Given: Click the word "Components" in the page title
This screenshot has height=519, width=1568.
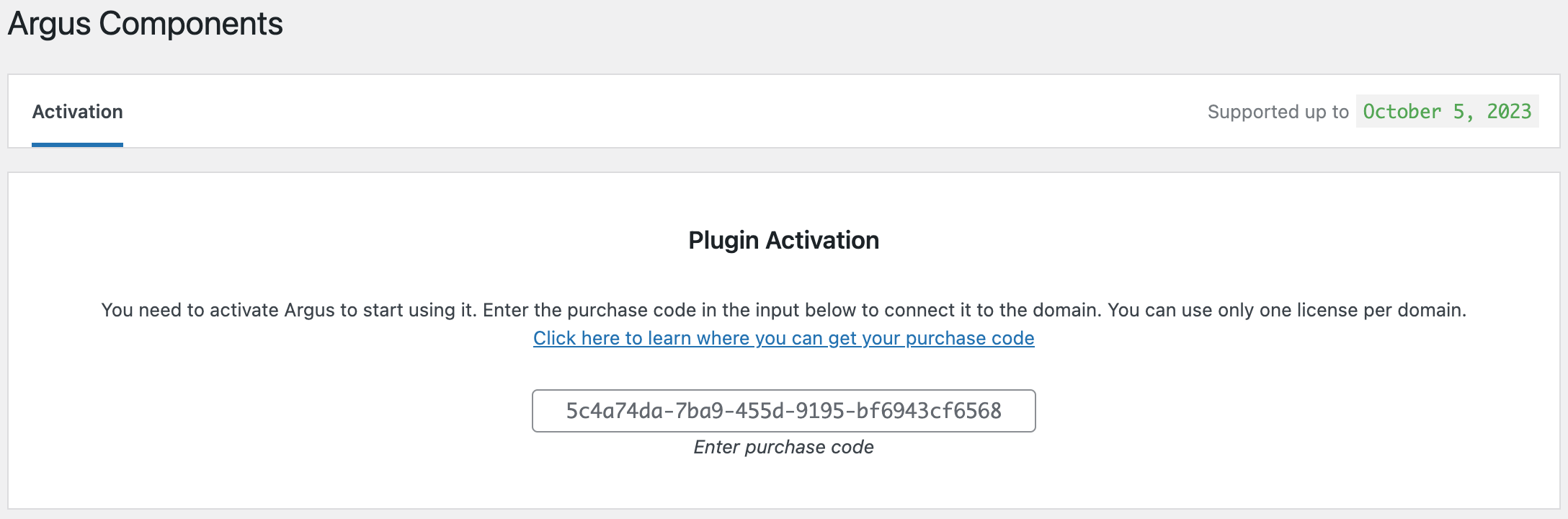Looking at the screenshot, I should pyautogui.click(x=190, y=24).
